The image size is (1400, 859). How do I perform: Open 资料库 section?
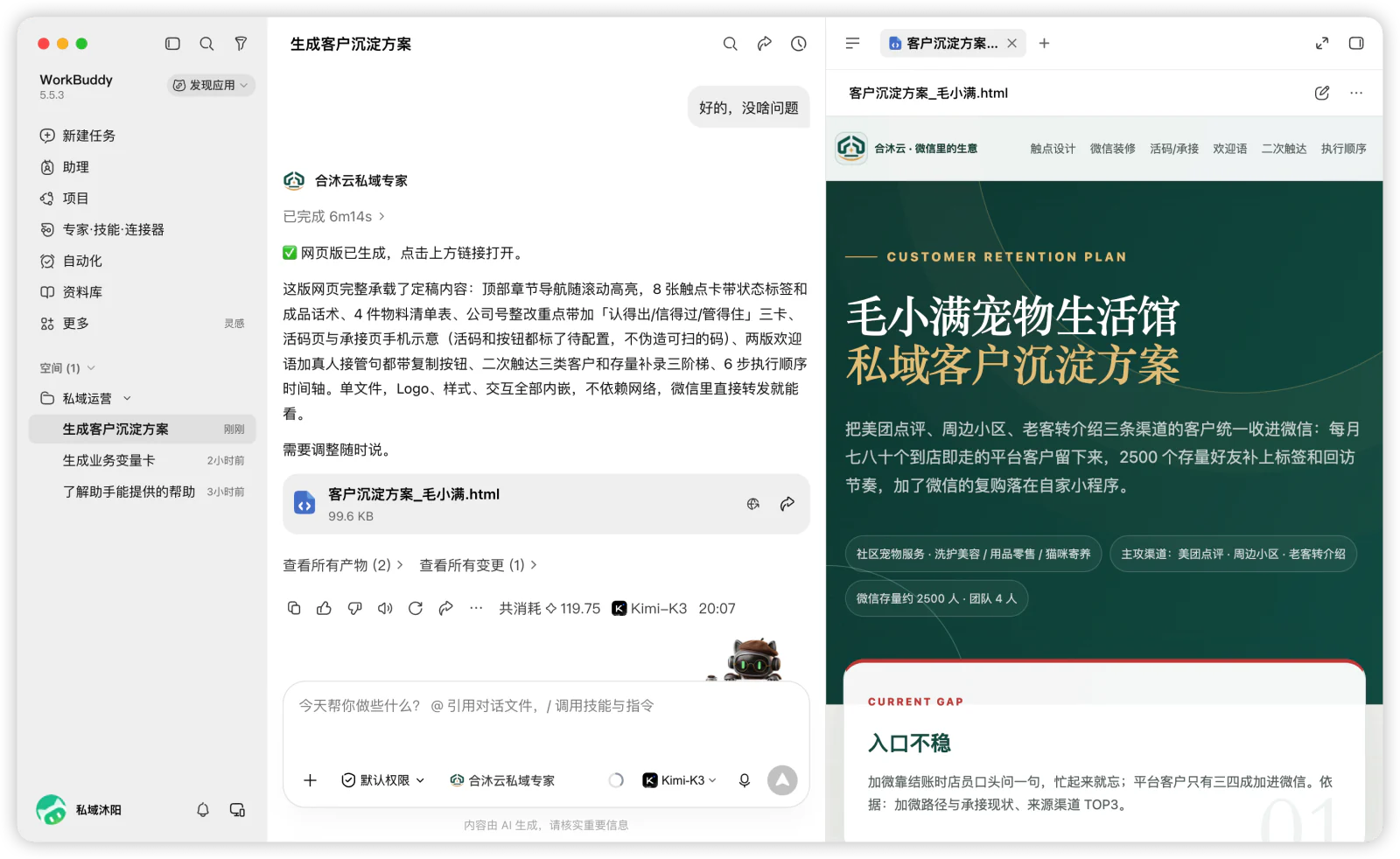pos(143,292)
